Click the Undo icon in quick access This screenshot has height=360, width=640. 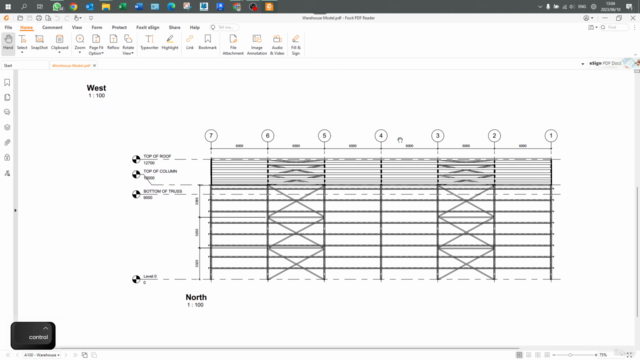pyautogui.click(x=58, y=18)
